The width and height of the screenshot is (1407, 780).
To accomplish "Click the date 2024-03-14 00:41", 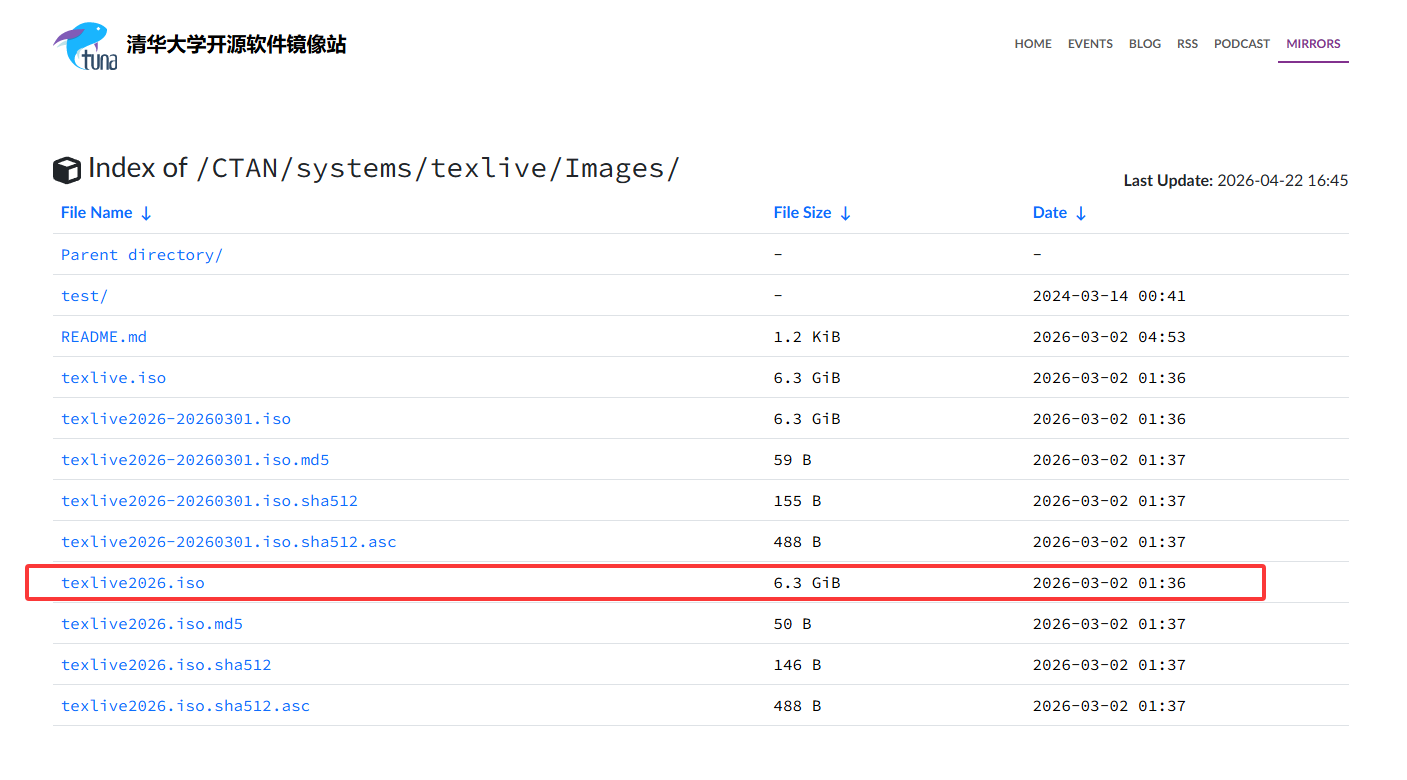I will click(1109, 296).
